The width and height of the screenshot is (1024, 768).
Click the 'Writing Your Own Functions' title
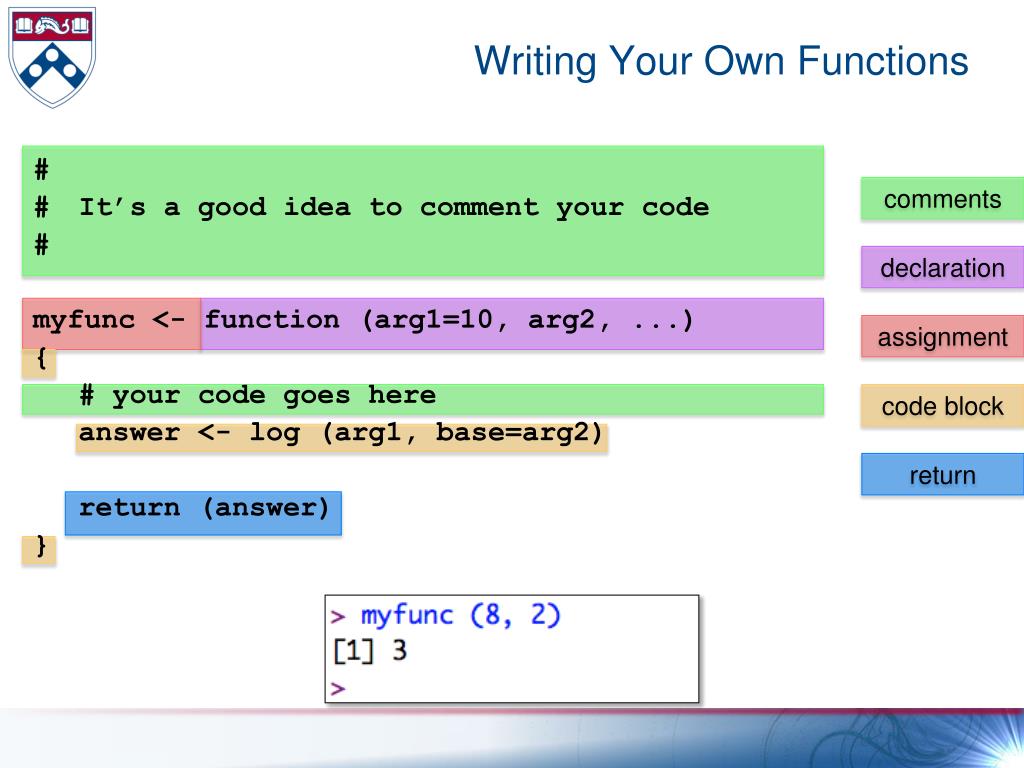721,61
